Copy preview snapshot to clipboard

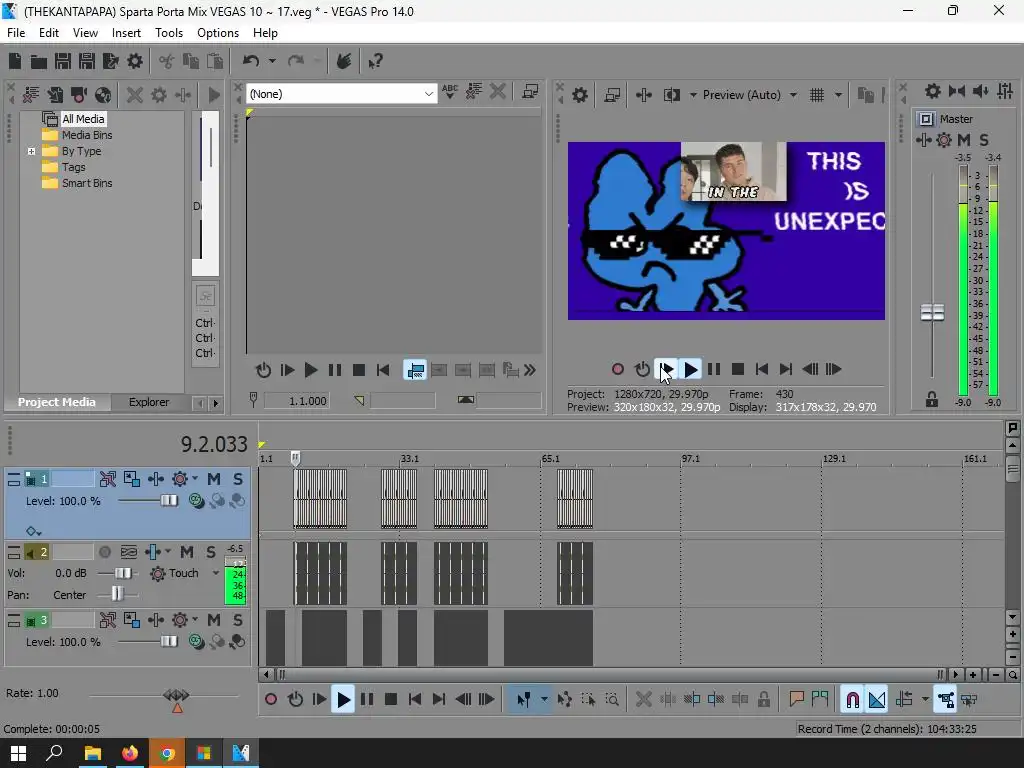[865, 95]
